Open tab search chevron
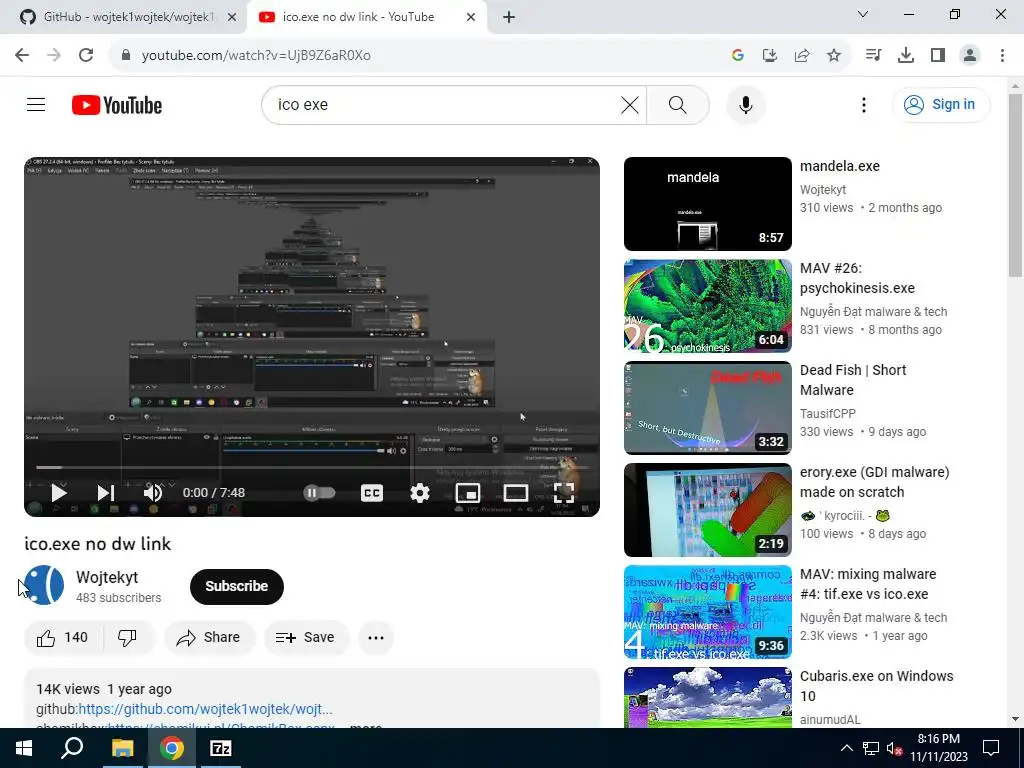Viewport: 1024px width, 768px height. 863,14
